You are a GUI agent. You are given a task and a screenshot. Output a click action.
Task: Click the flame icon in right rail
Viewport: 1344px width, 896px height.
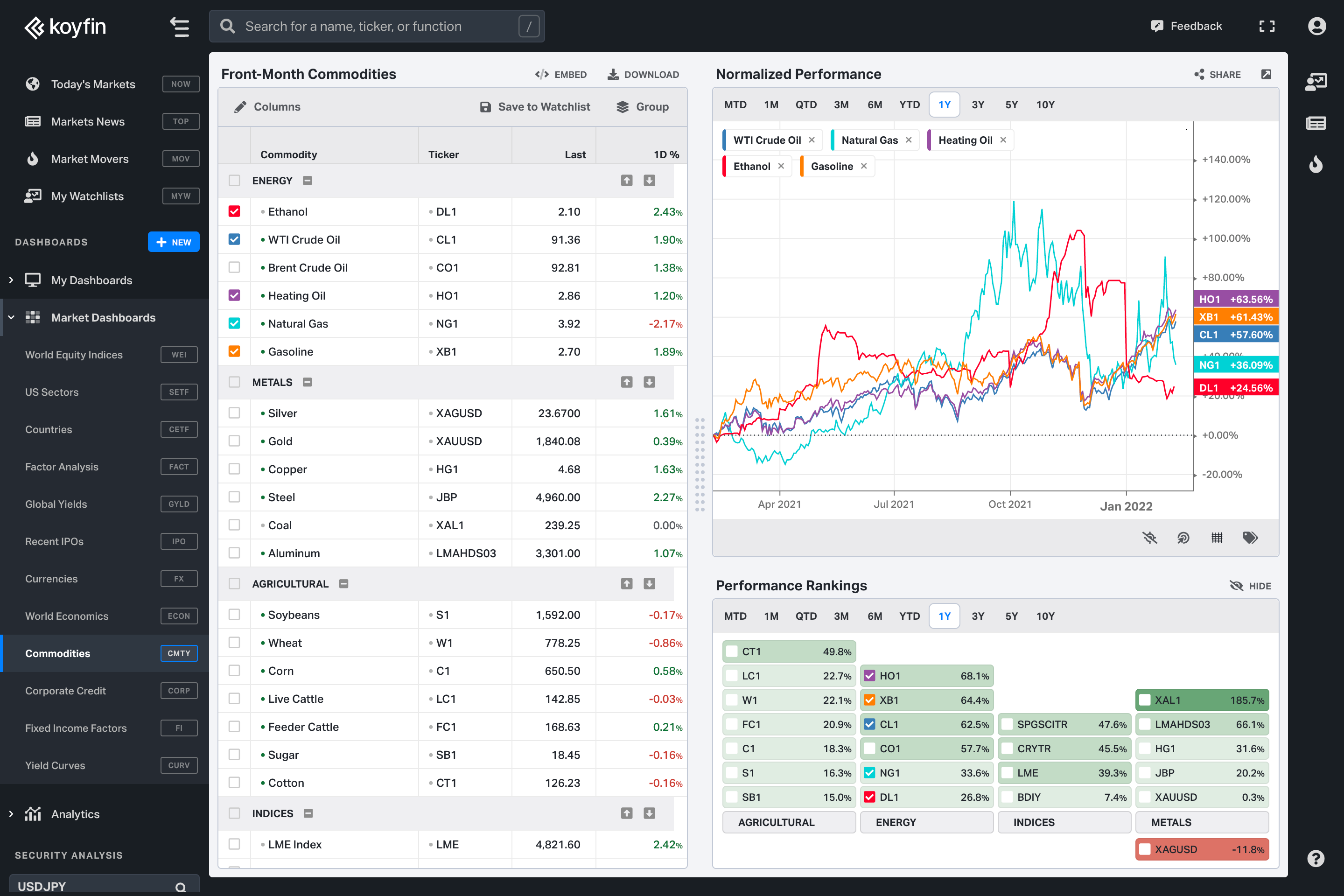coord(1316,165)
